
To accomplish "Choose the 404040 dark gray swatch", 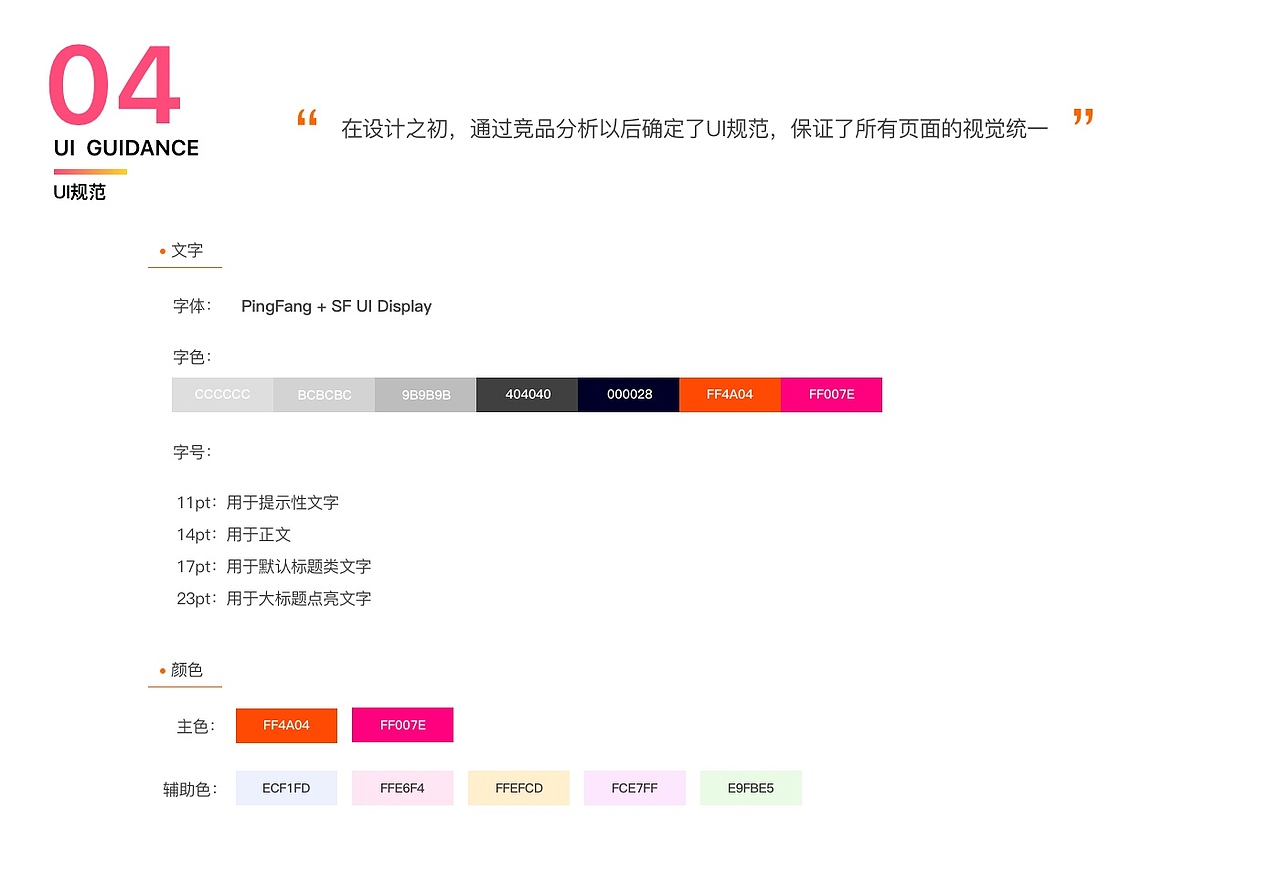I will [x=527, y=395].
